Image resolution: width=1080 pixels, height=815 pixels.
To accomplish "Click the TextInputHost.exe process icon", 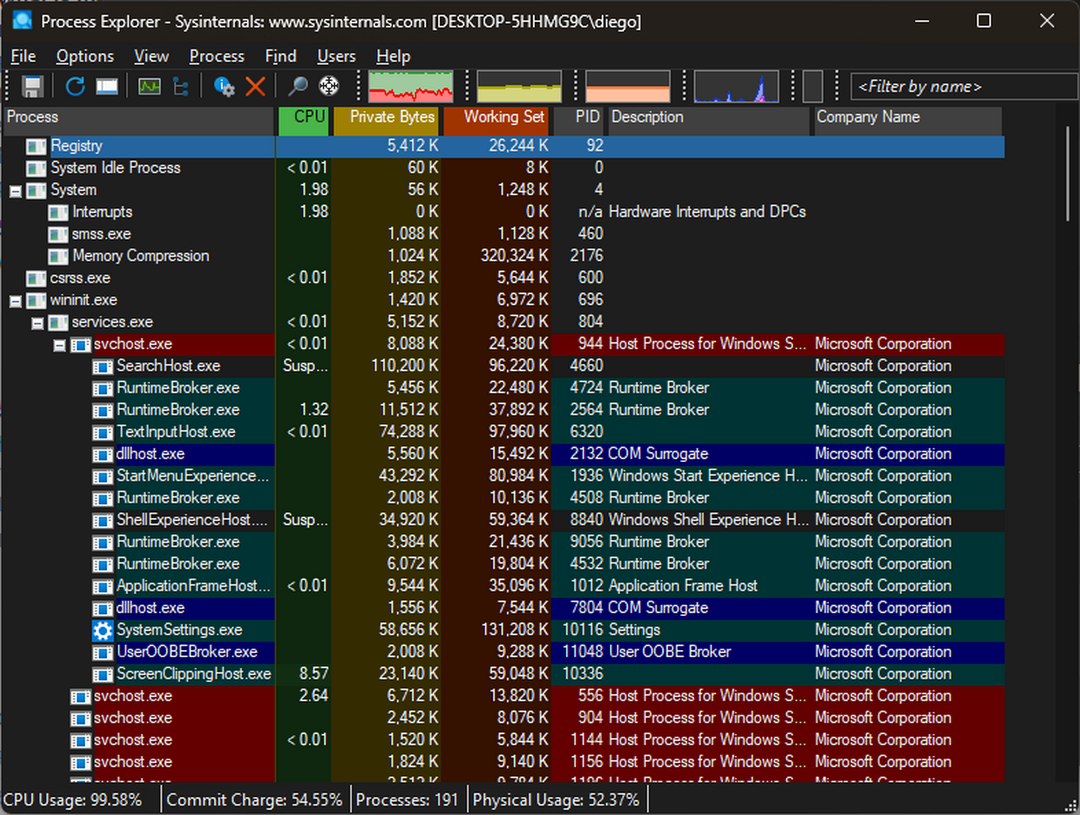I will [103, 433].
